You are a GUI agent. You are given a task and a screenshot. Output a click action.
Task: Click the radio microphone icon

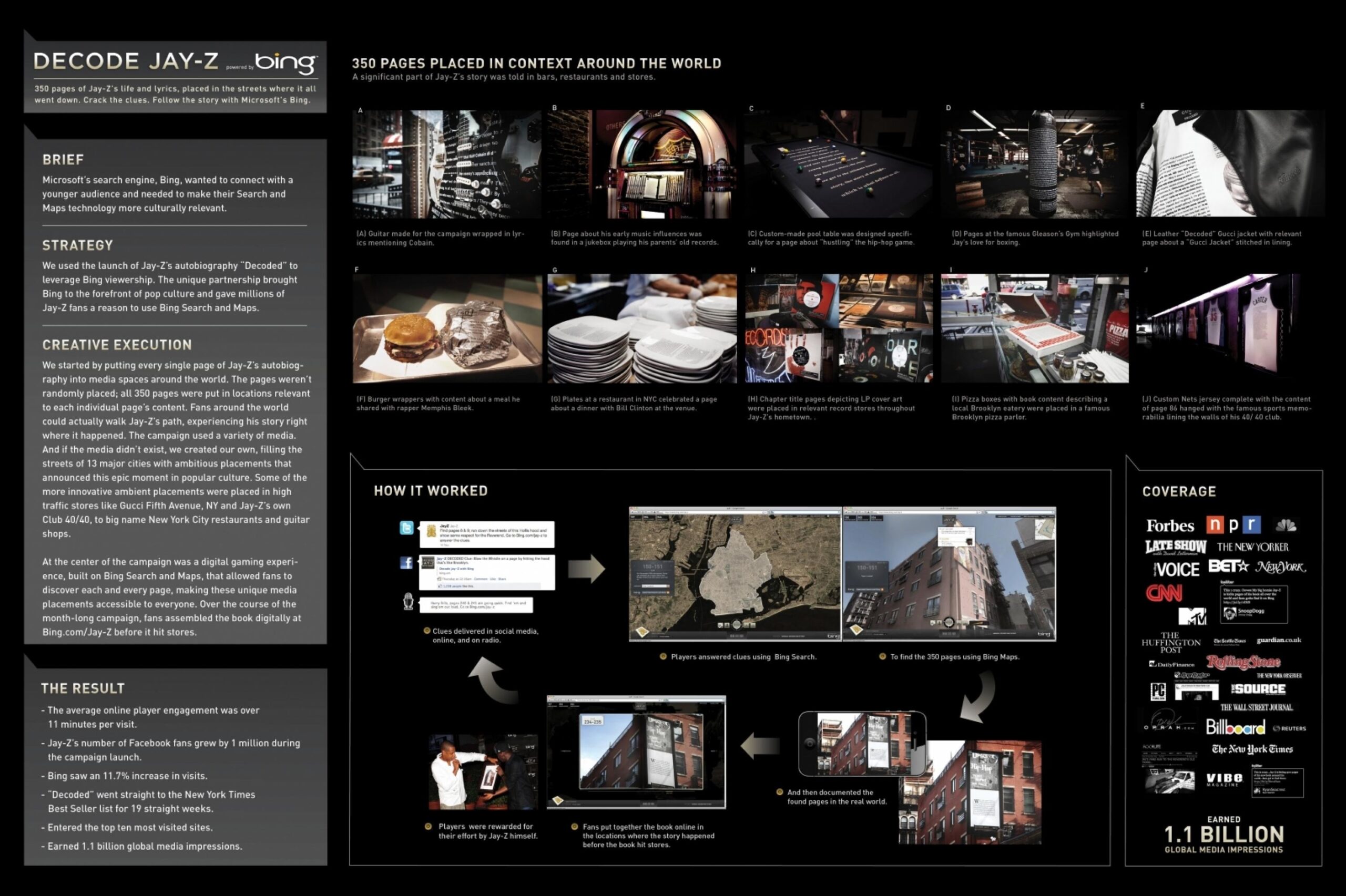click(x=408, y=602)
